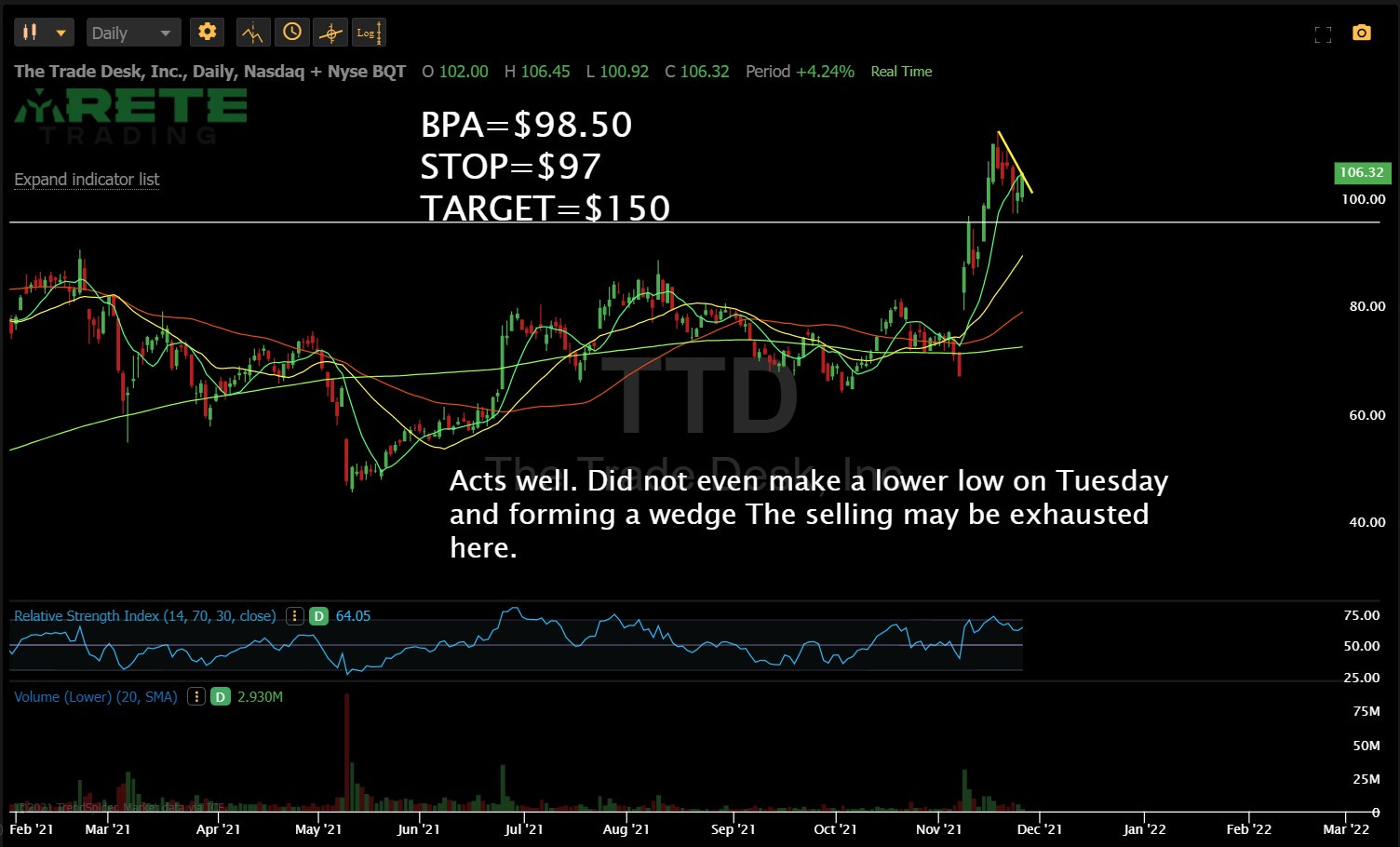Click the Volume indicator D badge
This screenshot has height=847, width=1400.
[x=221, y=696]
